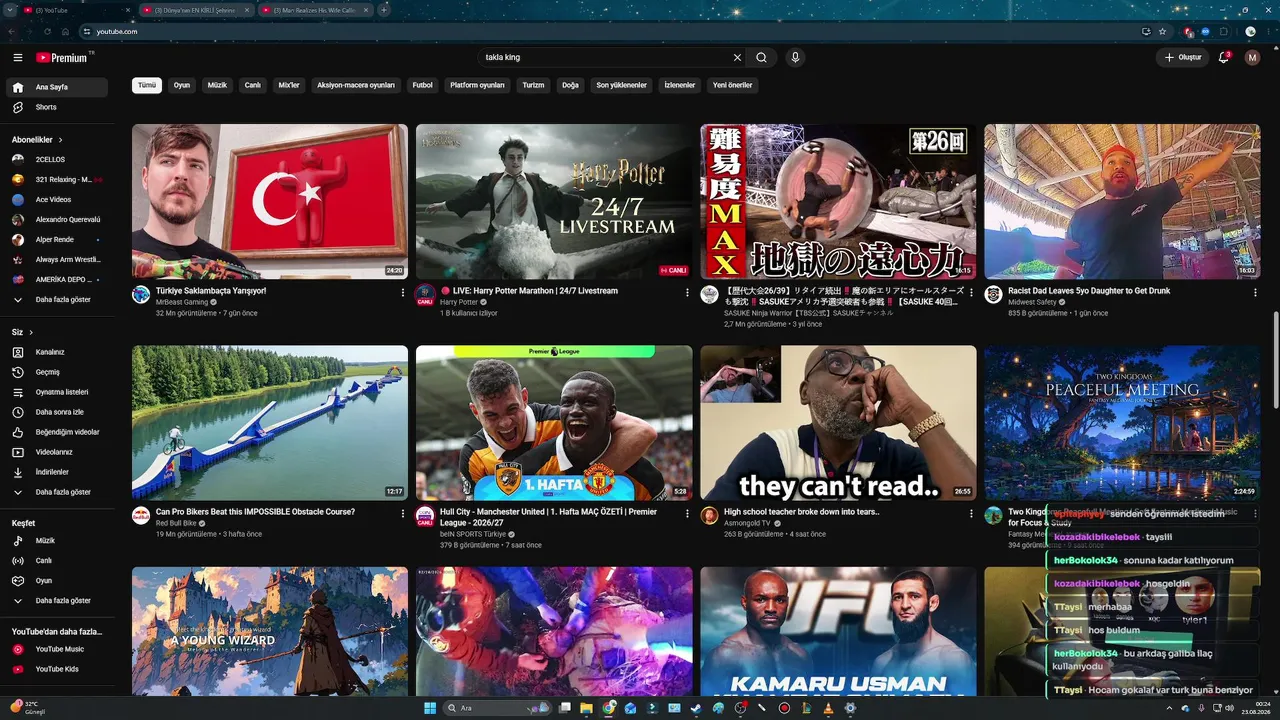Screen dimensions: 1280x720
Task: Select the Tümü filter chip
Action: (x=147, y=85)
